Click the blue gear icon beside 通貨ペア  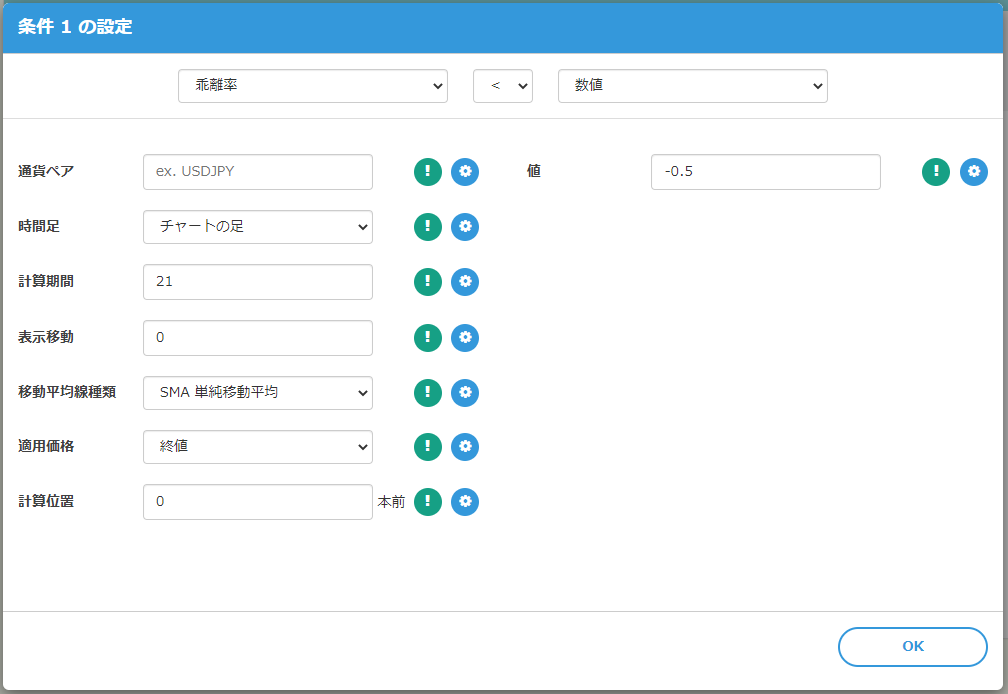(465, 172)
